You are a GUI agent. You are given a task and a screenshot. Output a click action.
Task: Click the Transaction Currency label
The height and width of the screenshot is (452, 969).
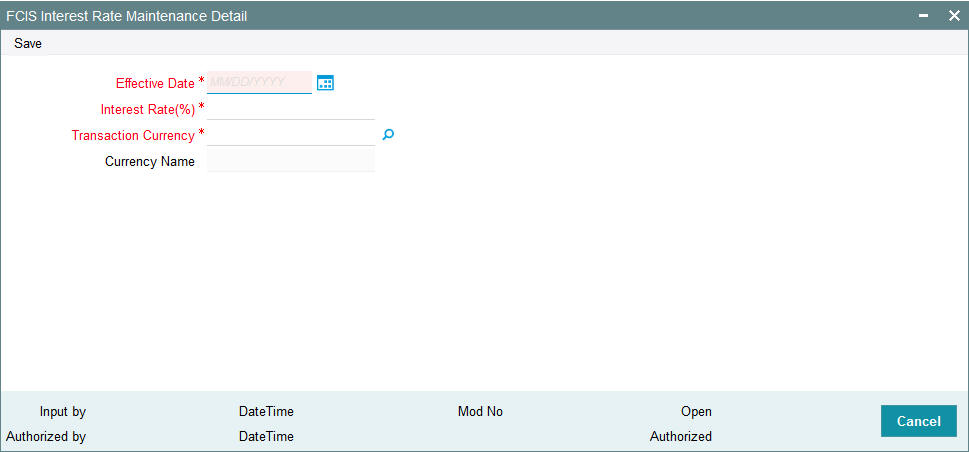[x=133, y=135]
